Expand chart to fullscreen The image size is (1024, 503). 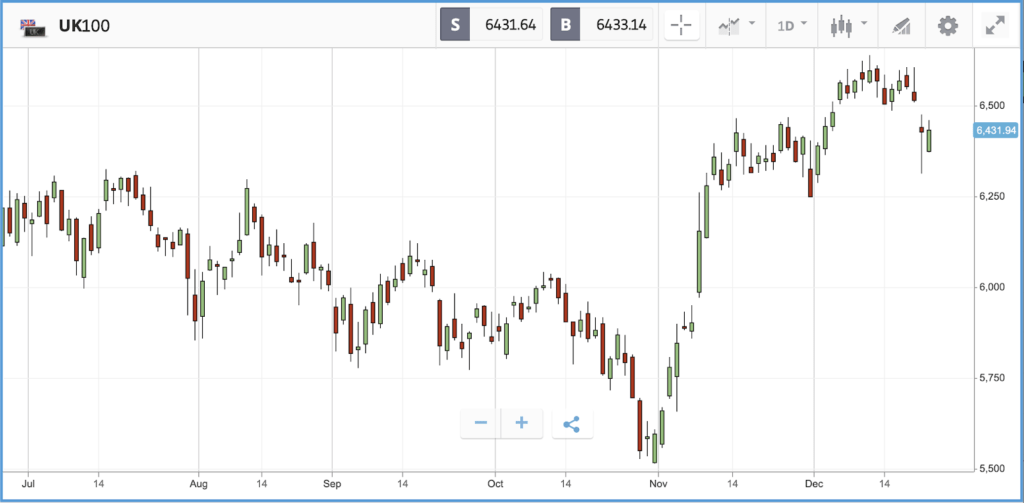click(995, 26)
